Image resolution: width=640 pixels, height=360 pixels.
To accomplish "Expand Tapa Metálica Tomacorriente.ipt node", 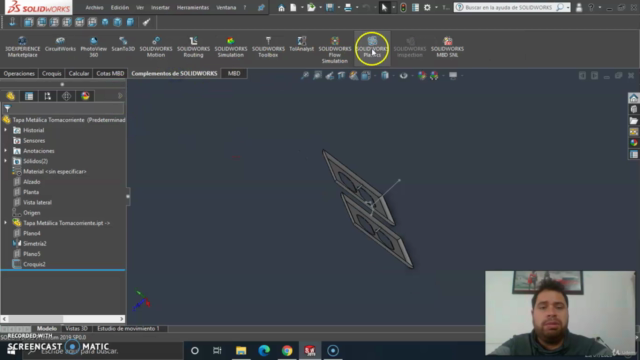I will tap(6, 223).
